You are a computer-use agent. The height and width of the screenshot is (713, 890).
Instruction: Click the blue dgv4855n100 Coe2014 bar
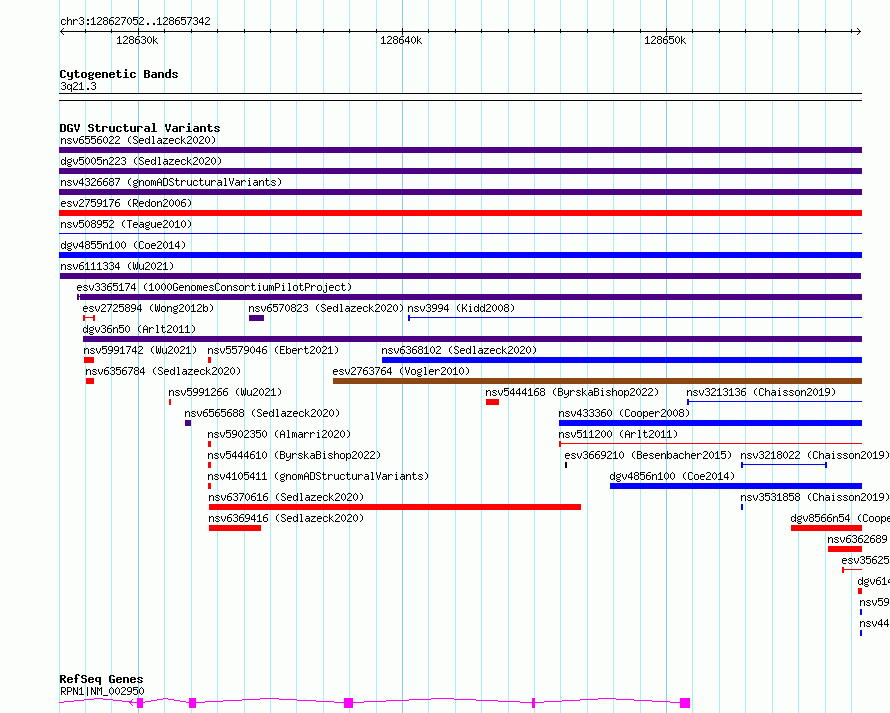[460, 255]
